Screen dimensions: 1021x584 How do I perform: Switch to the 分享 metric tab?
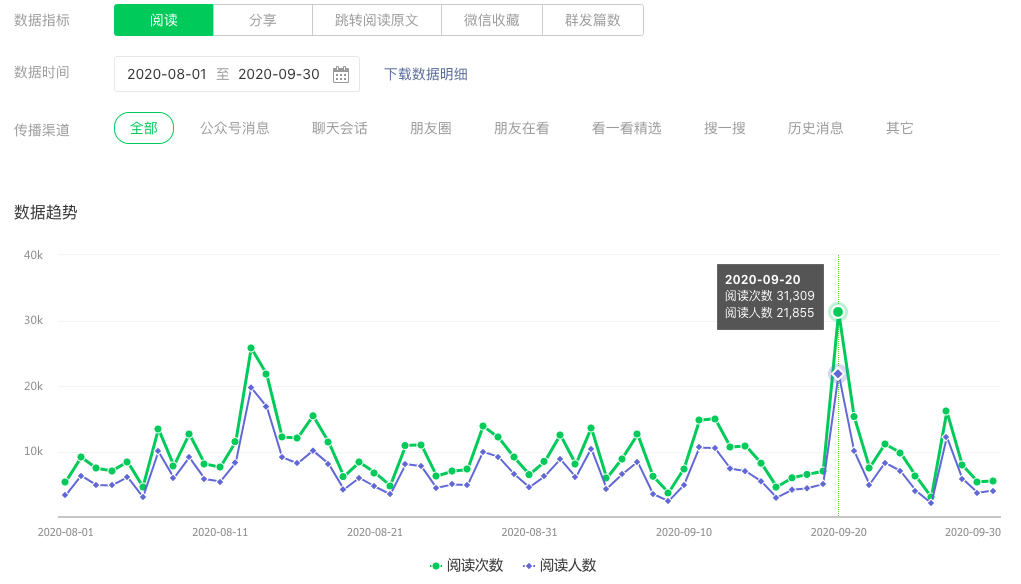262,20
